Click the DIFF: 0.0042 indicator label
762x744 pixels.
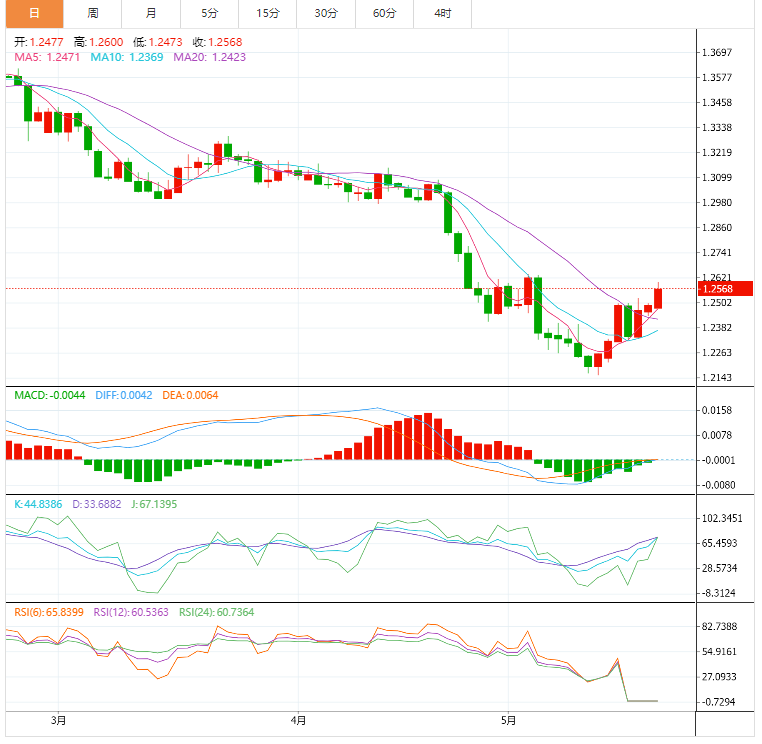(124, 396)
